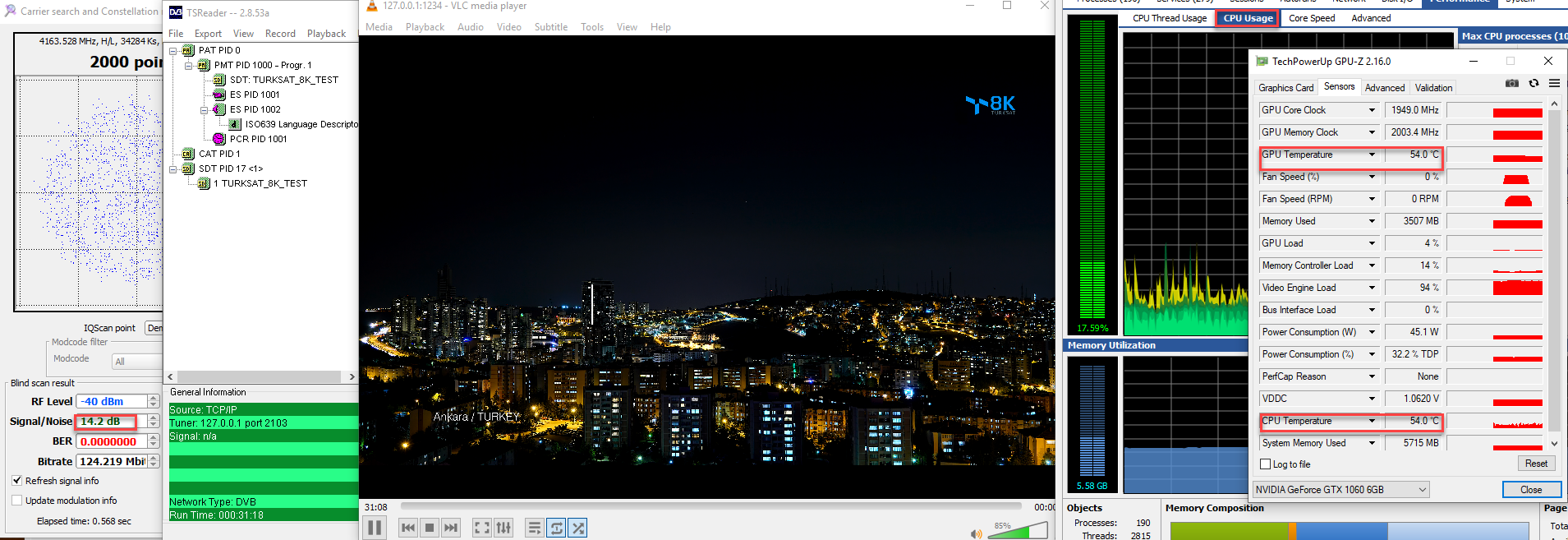Click the GPU-Z Reset button
The height and width of the screenshot is (540, 1568).
coord(1536,464)
